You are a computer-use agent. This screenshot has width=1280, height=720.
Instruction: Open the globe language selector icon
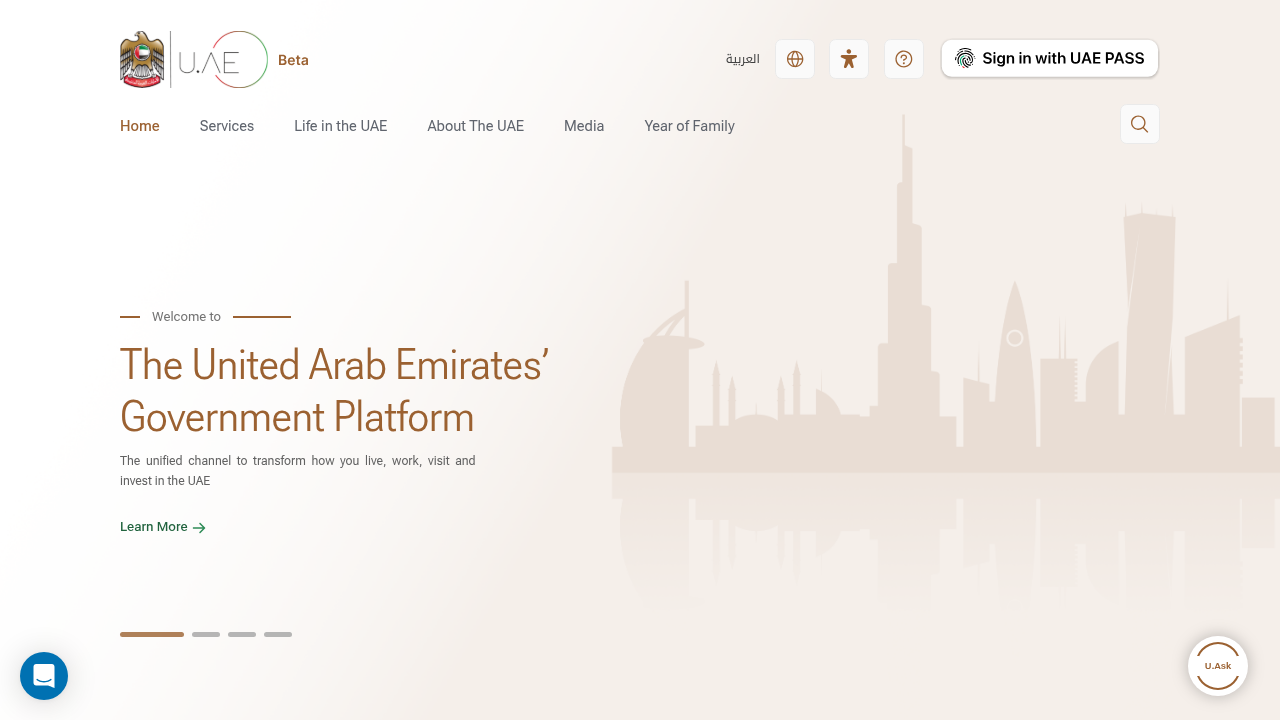pyautogui.click(x=795, y=59)
